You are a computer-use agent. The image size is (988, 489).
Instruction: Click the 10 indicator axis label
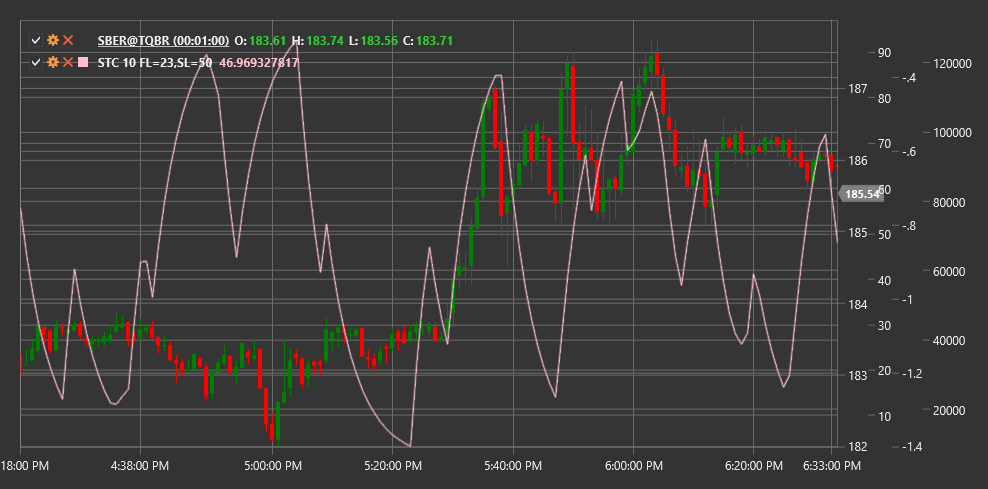tap(884, 417)
